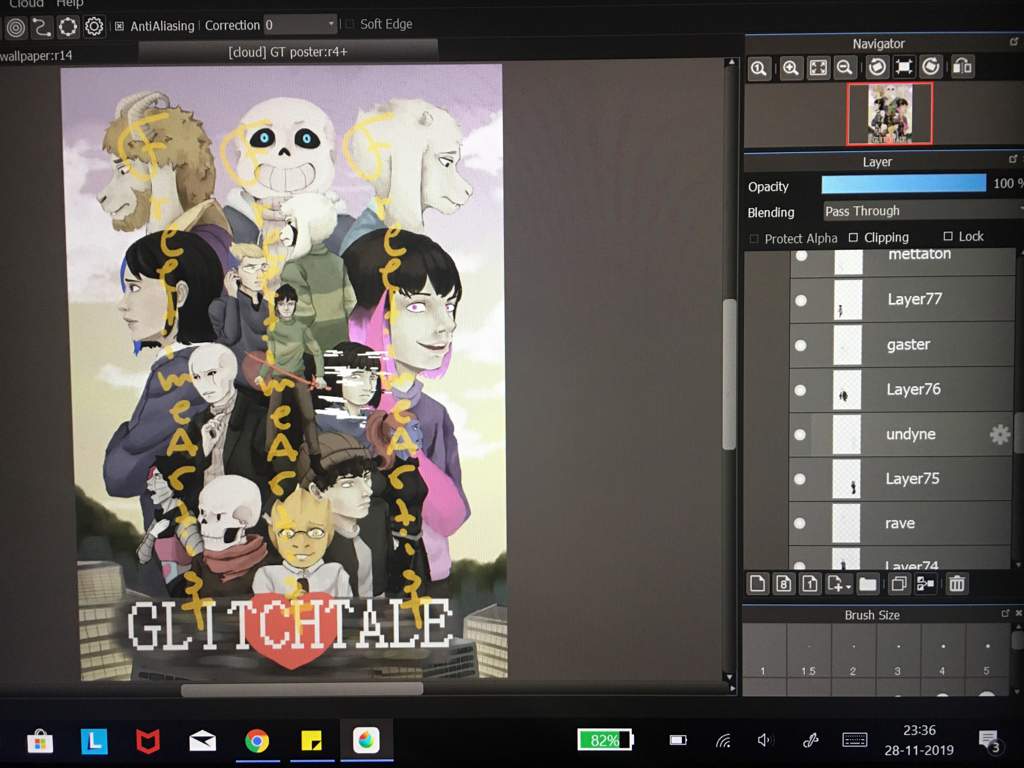
Task: Reset zoom to 100% in Navigator
Action: 759,68
